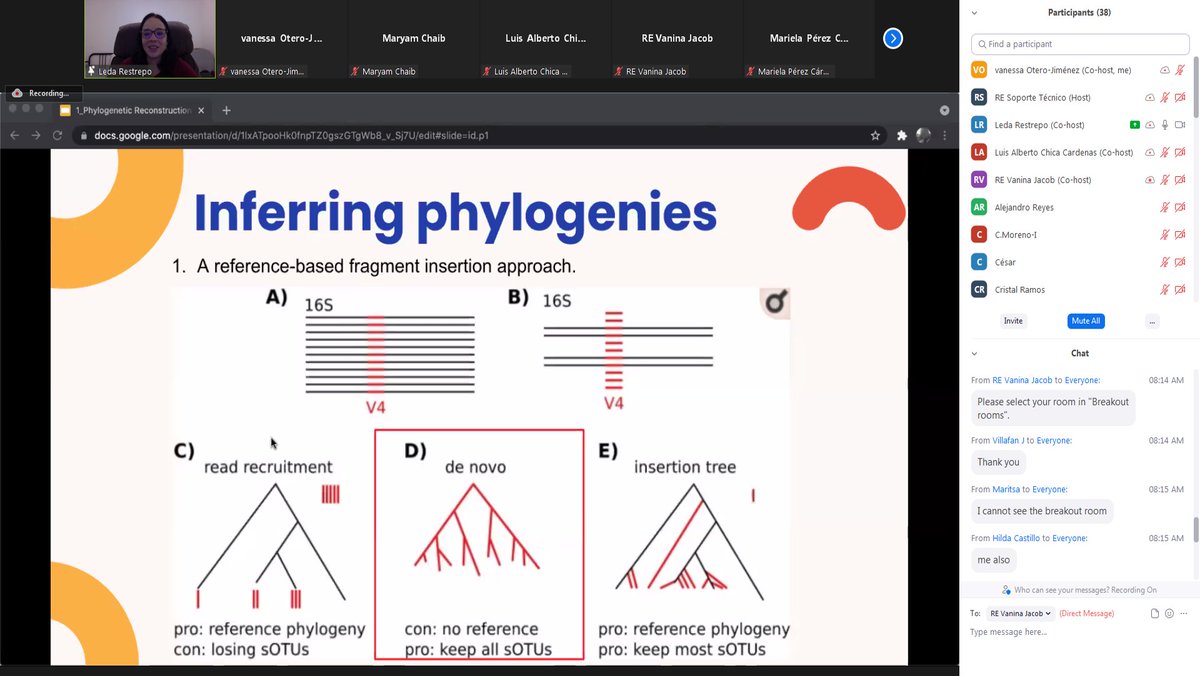Select Maryam Chaib's video tile

[413, 39]
